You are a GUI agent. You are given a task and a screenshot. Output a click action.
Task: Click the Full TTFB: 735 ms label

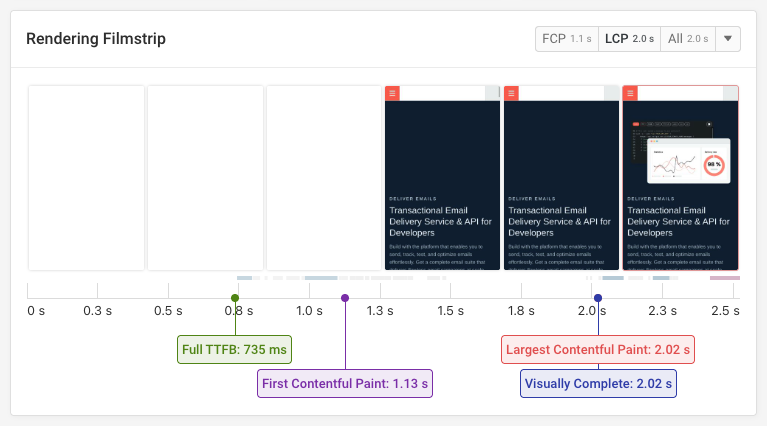tap(235, 350)
